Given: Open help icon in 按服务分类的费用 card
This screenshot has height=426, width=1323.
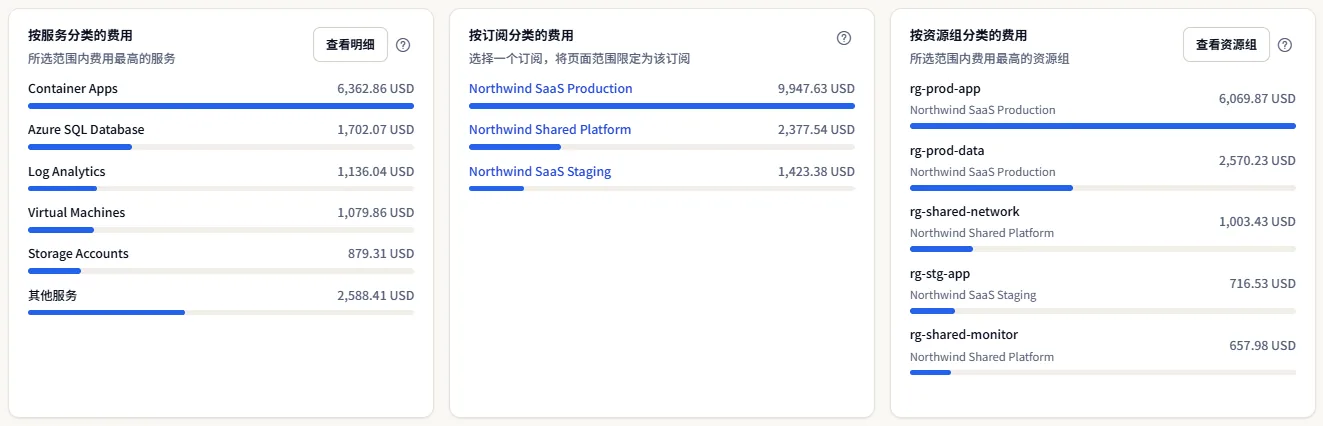Looking at the screenshot, I should coord(403,45).
